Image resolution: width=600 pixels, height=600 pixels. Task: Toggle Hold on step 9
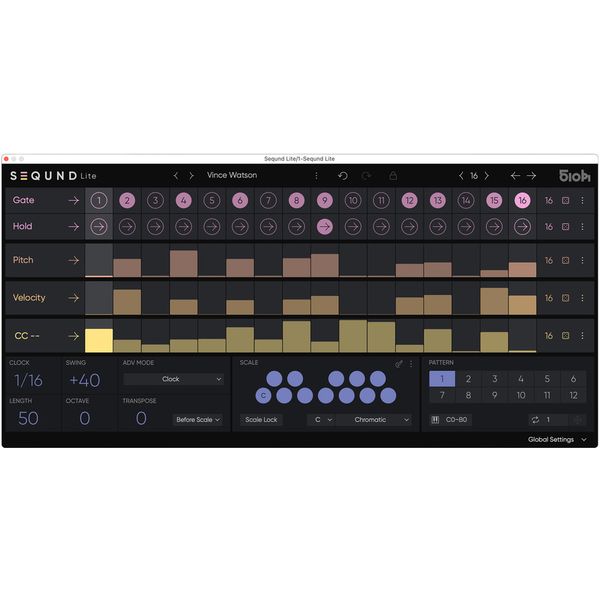pyautogui.click(x=324, y=227)
